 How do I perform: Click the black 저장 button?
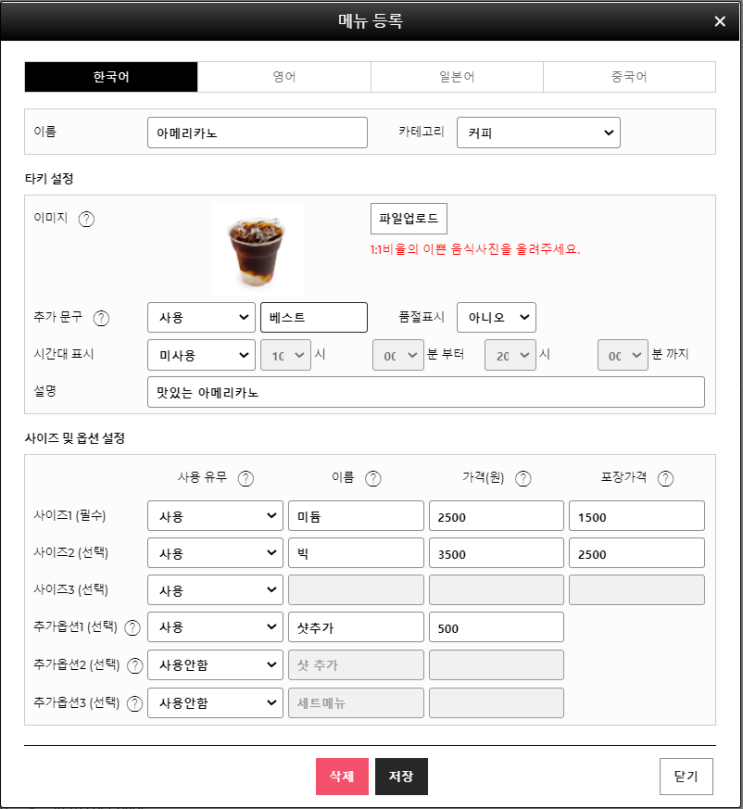401,776
